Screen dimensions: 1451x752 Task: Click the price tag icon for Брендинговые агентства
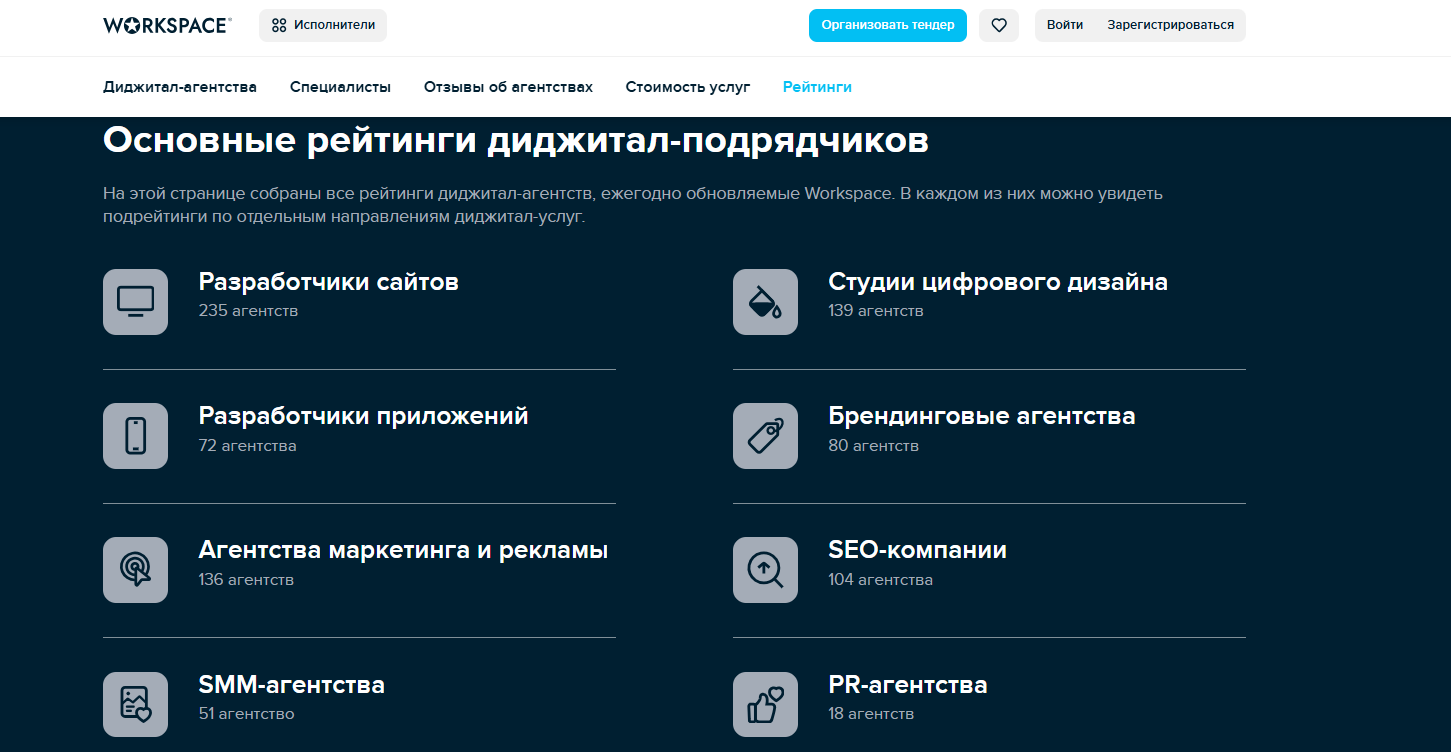765,436
